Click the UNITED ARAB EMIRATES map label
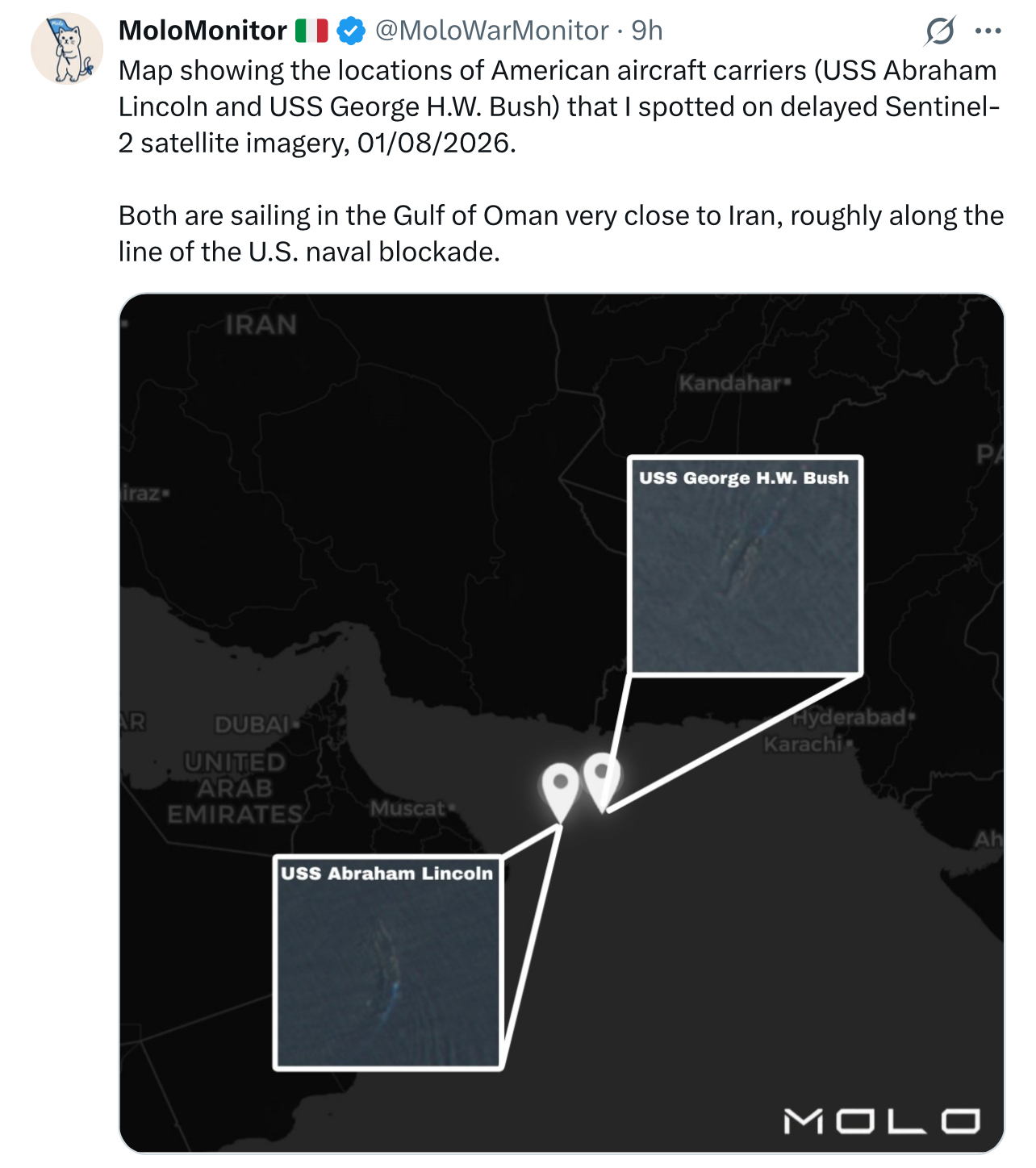Viewport: 1036px width, 1168px height. click(x=235, y=788)
